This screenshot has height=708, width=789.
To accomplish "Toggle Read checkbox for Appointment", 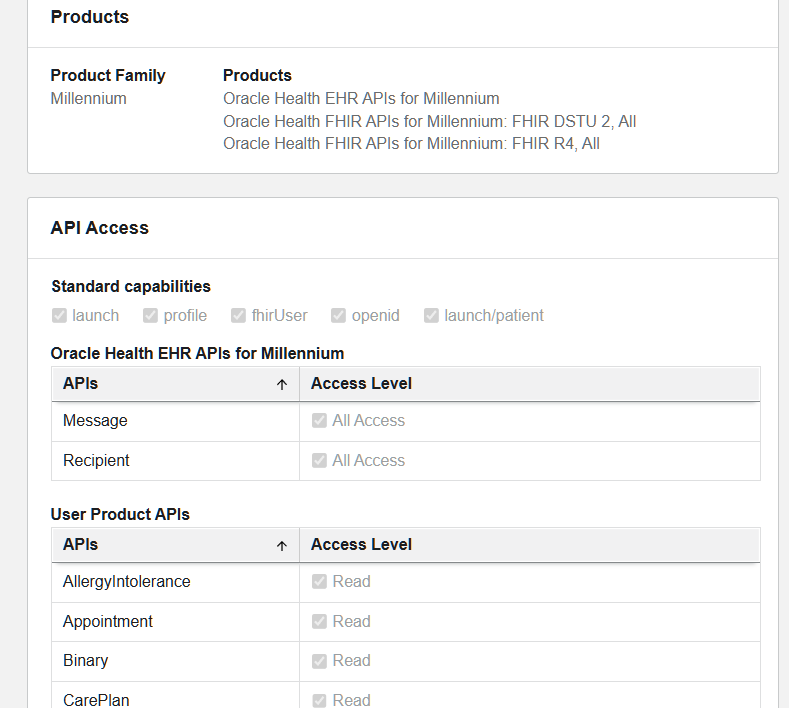I will tap(320, 621).
